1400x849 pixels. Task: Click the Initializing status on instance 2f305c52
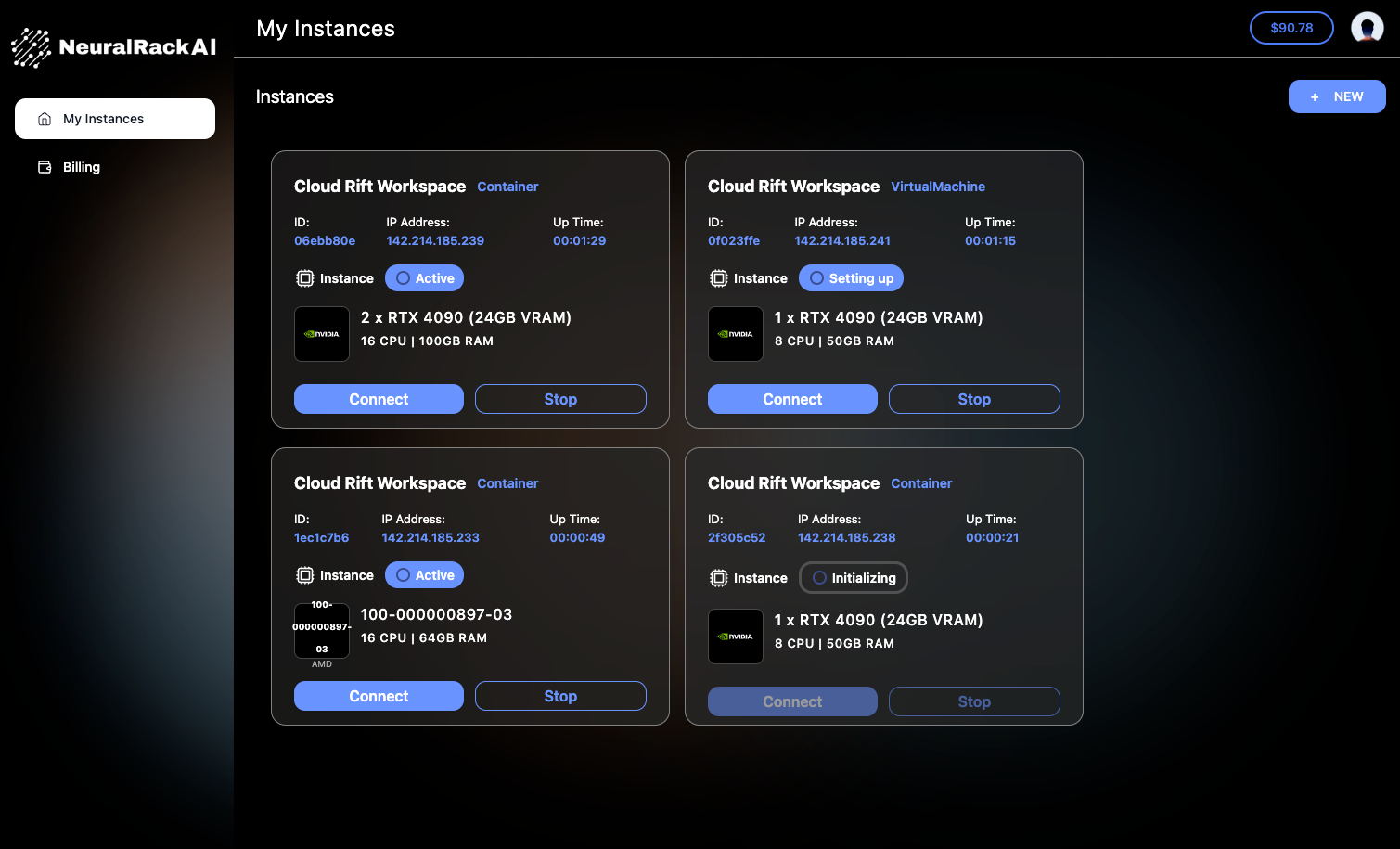click(853, 577)
